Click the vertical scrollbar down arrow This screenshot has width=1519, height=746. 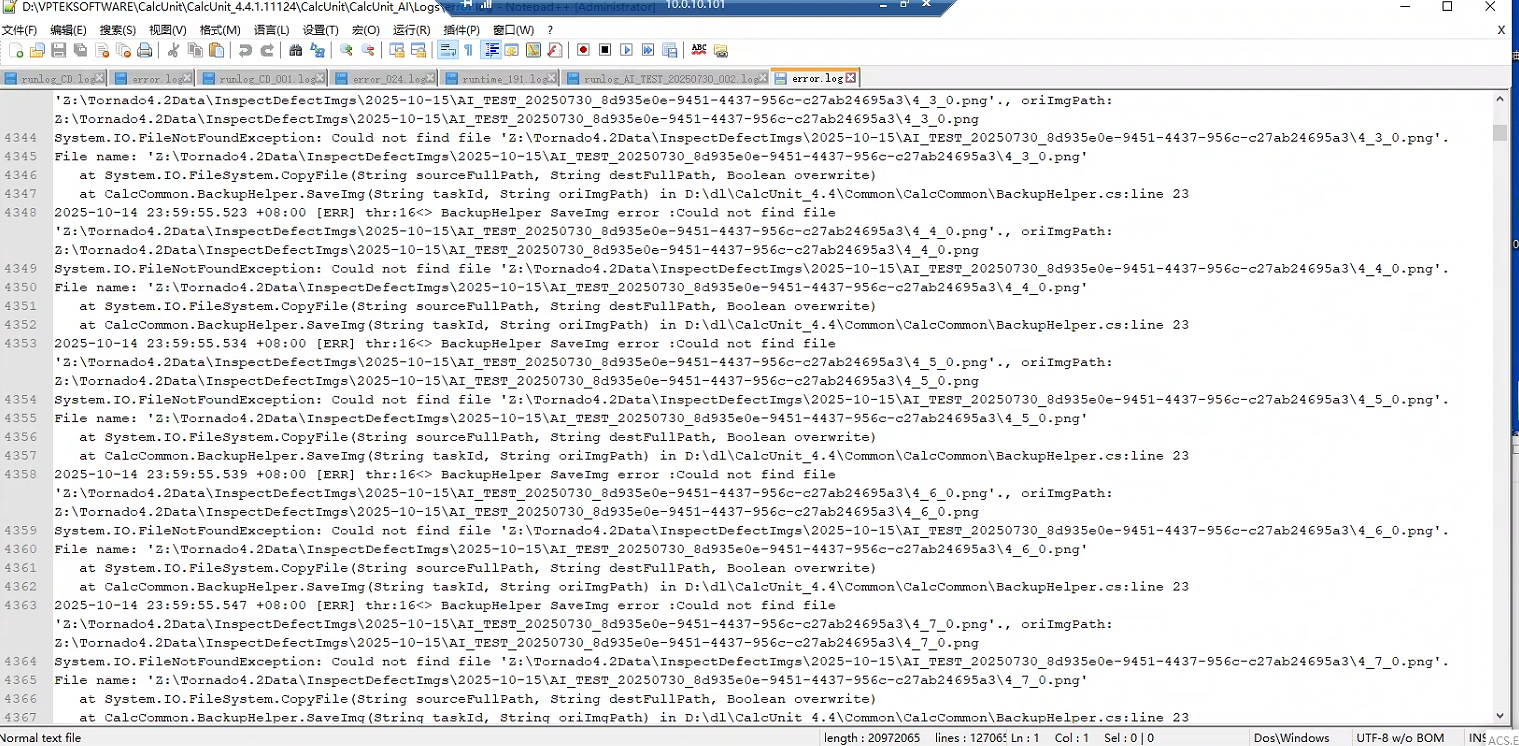[1500, 716]
